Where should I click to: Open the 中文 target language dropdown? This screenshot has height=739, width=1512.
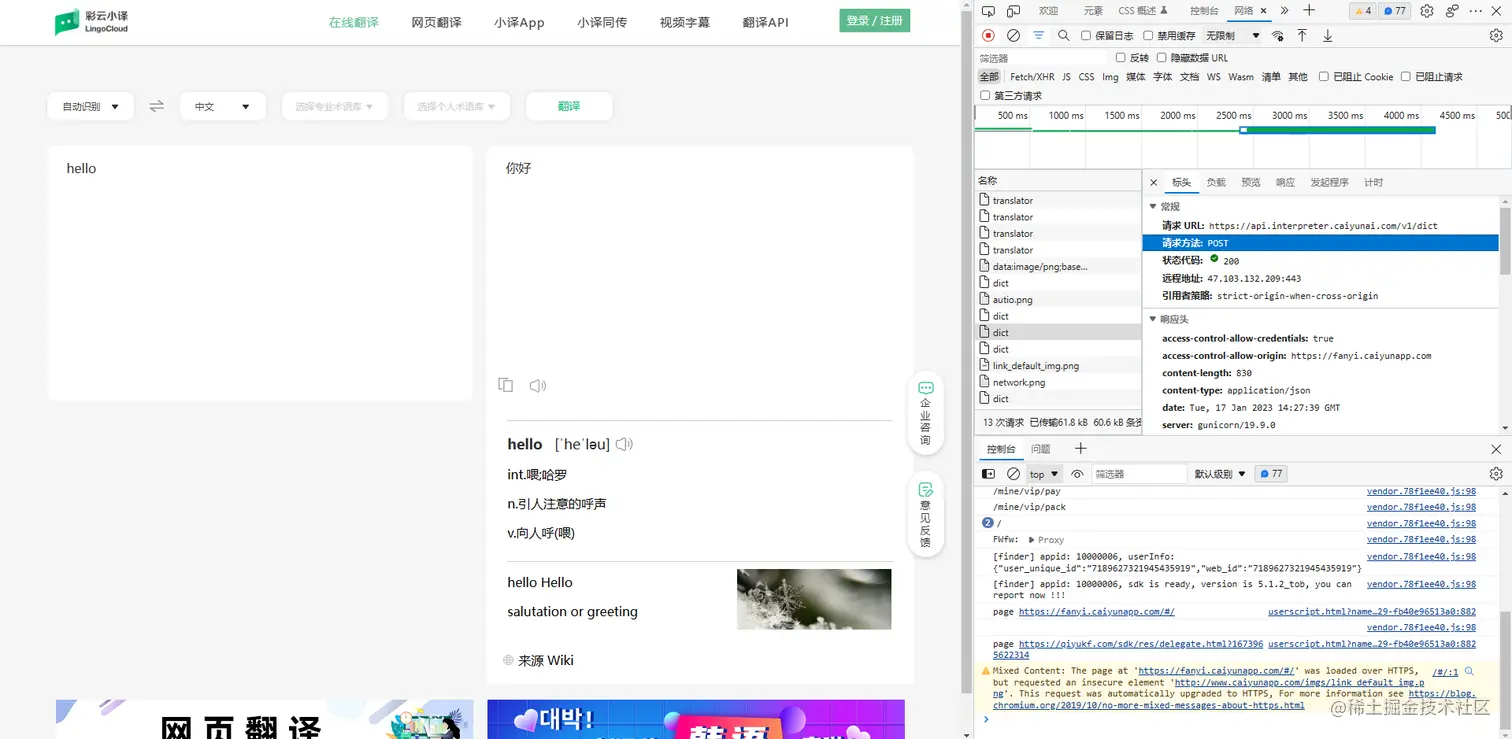click(x=223, y=106)
